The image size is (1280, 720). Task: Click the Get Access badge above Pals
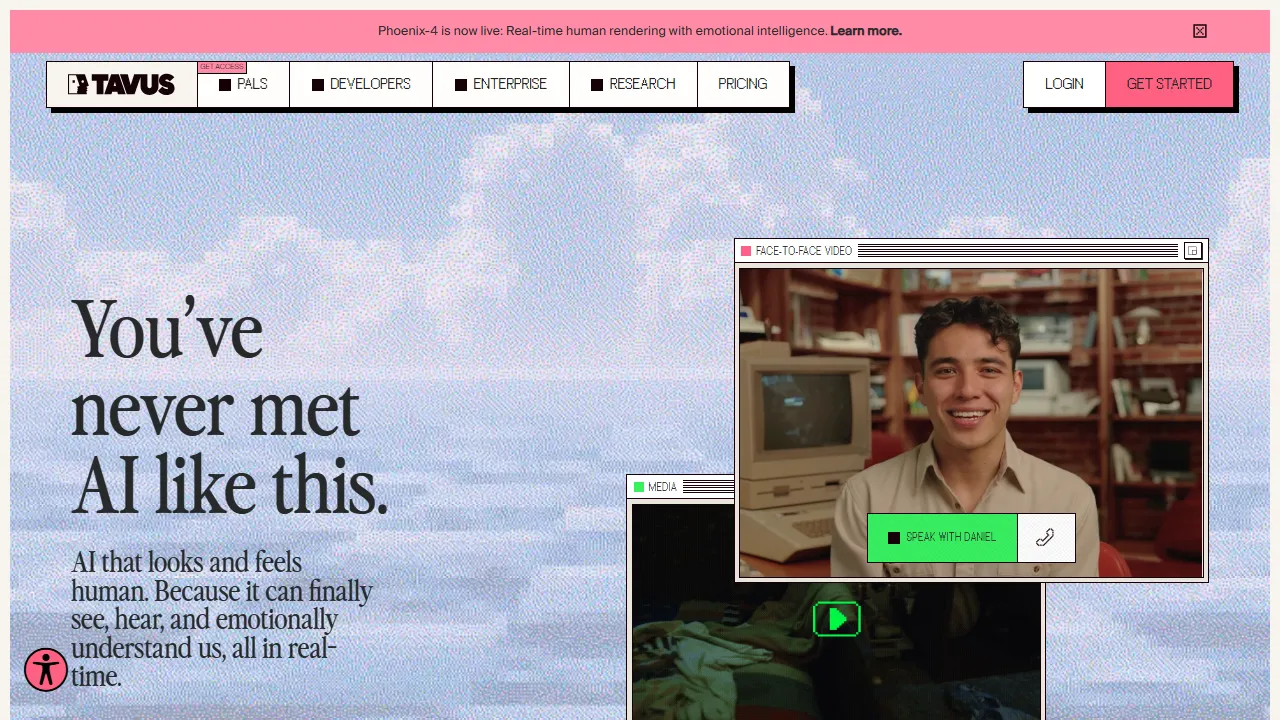tap(222, 67)
